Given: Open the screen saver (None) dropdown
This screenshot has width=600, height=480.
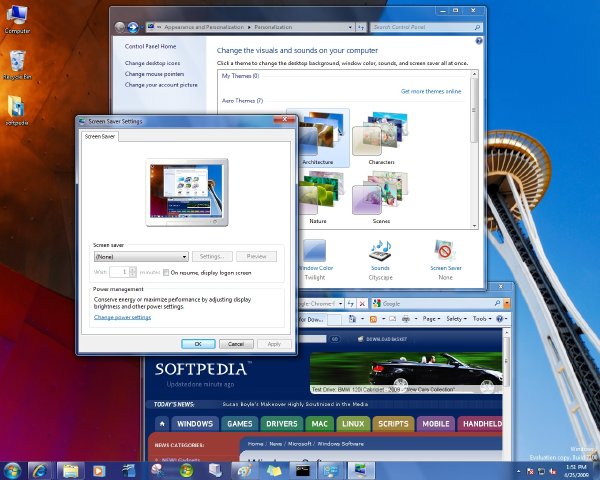Looking at the screenshot, I should pos(141,256).
